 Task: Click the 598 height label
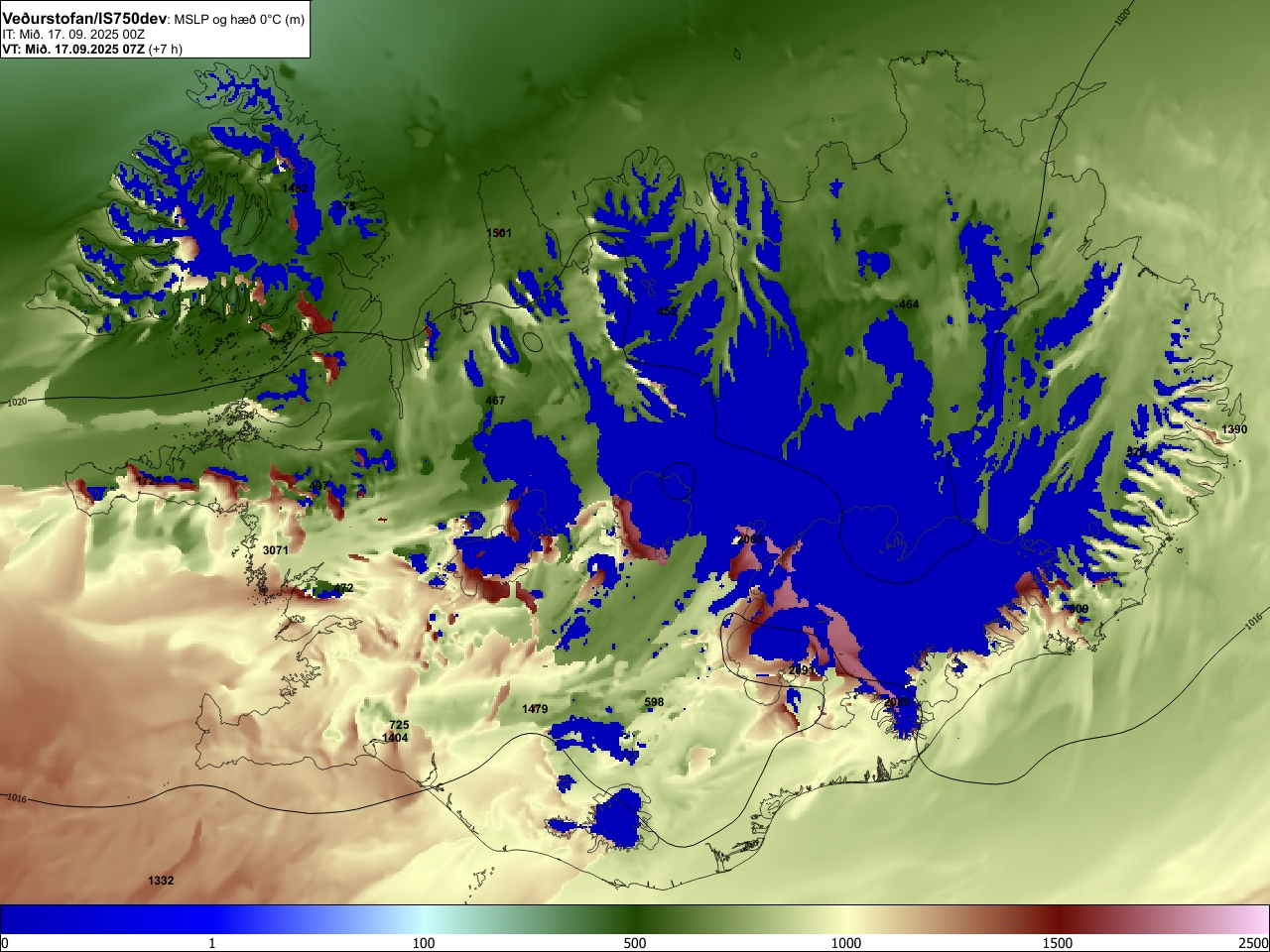[x=654, y=702]
